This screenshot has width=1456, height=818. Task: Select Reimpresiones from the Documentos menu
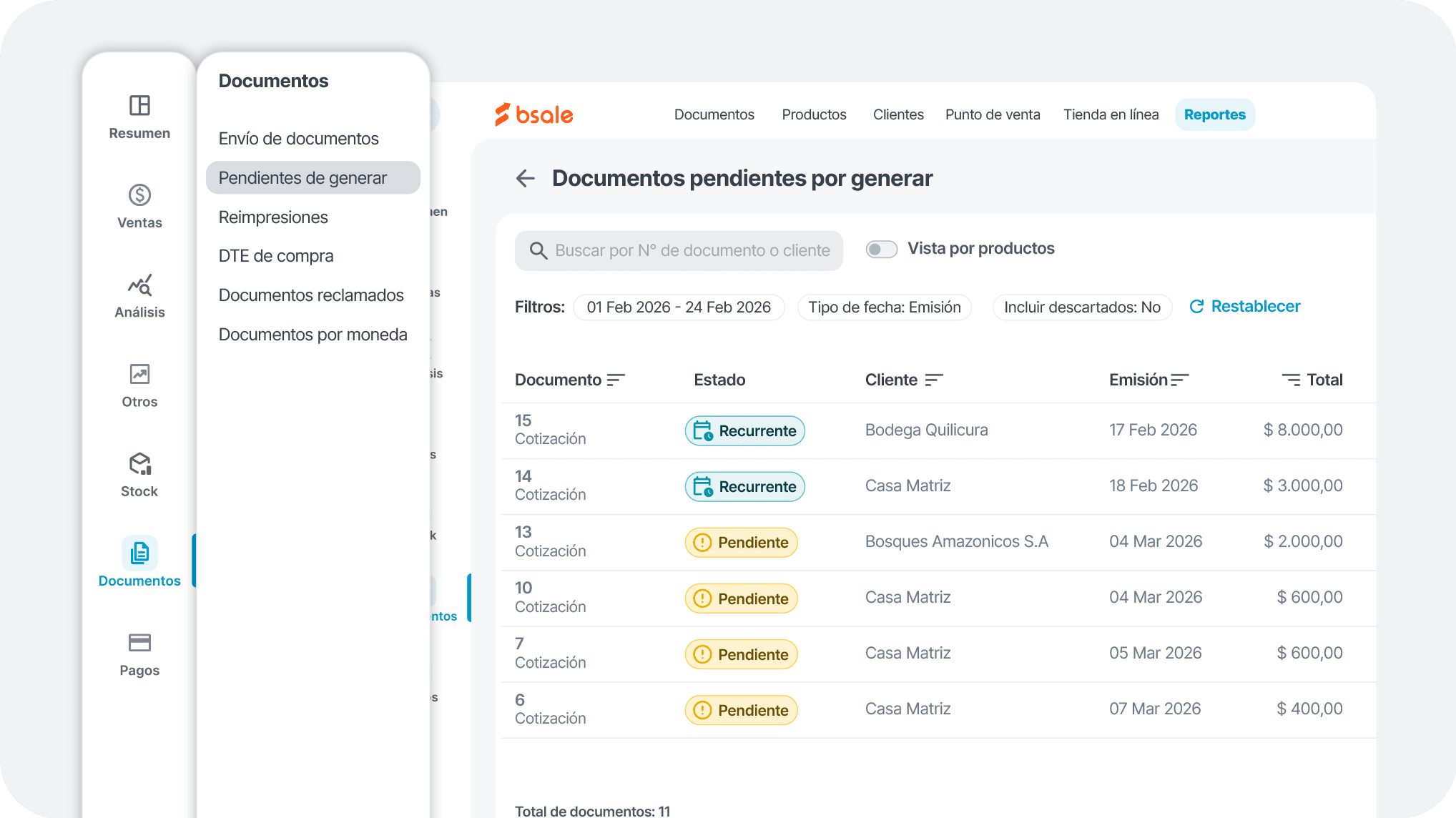pyautogui.click(x=273, y=217)
